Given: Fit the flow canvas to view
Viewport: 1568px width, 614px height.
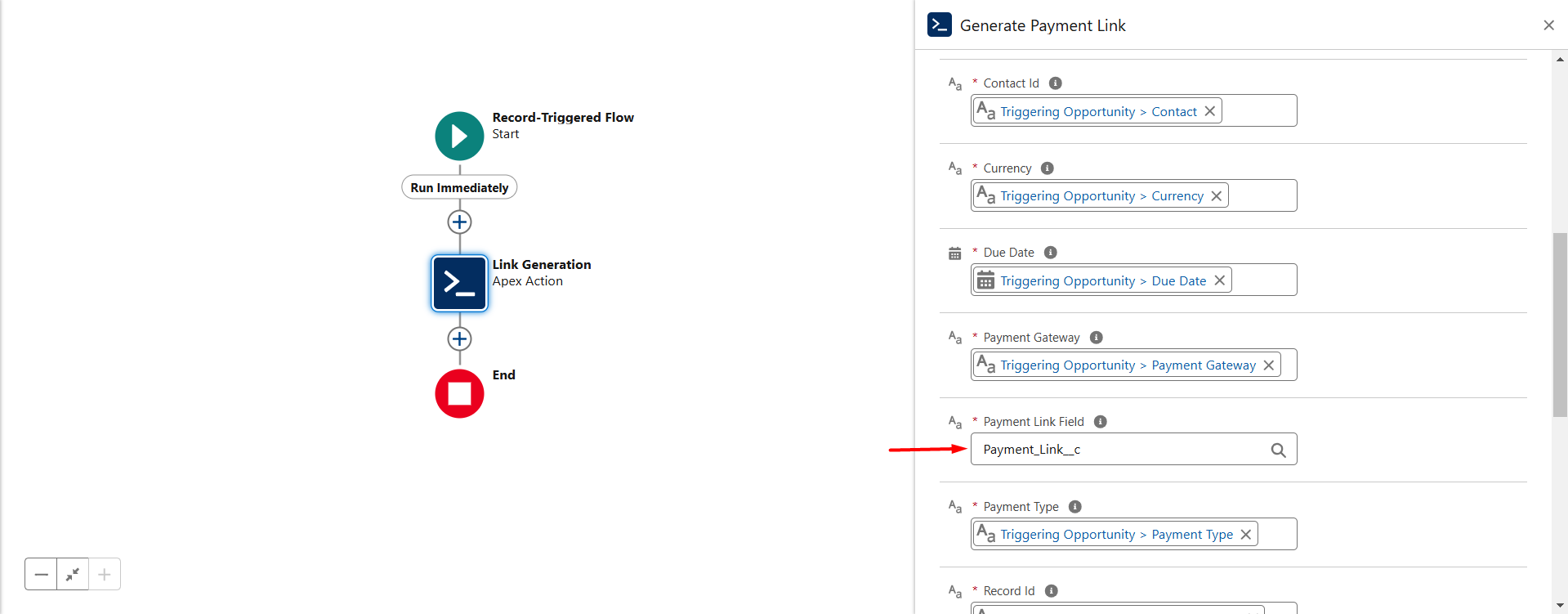Looking at the screenshot, I should click(x=73, y=574).
